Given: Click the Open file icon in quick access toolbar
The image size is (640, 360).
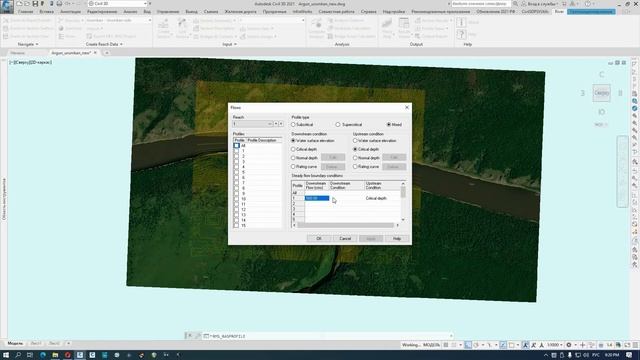Looking at the screenshot, I should (x=27, y=4).
